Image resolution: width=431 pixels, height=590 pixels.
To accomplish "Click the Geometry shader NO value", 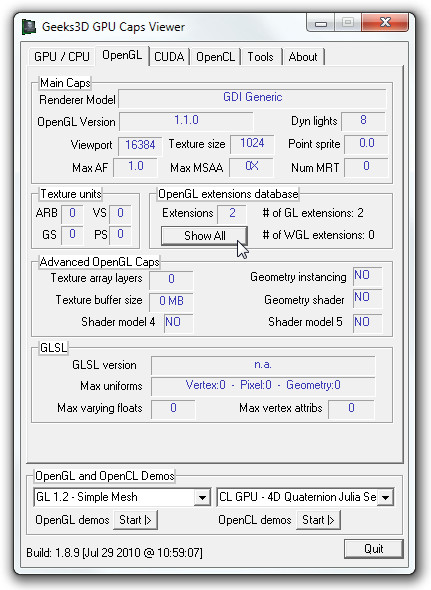I will 368,298.
